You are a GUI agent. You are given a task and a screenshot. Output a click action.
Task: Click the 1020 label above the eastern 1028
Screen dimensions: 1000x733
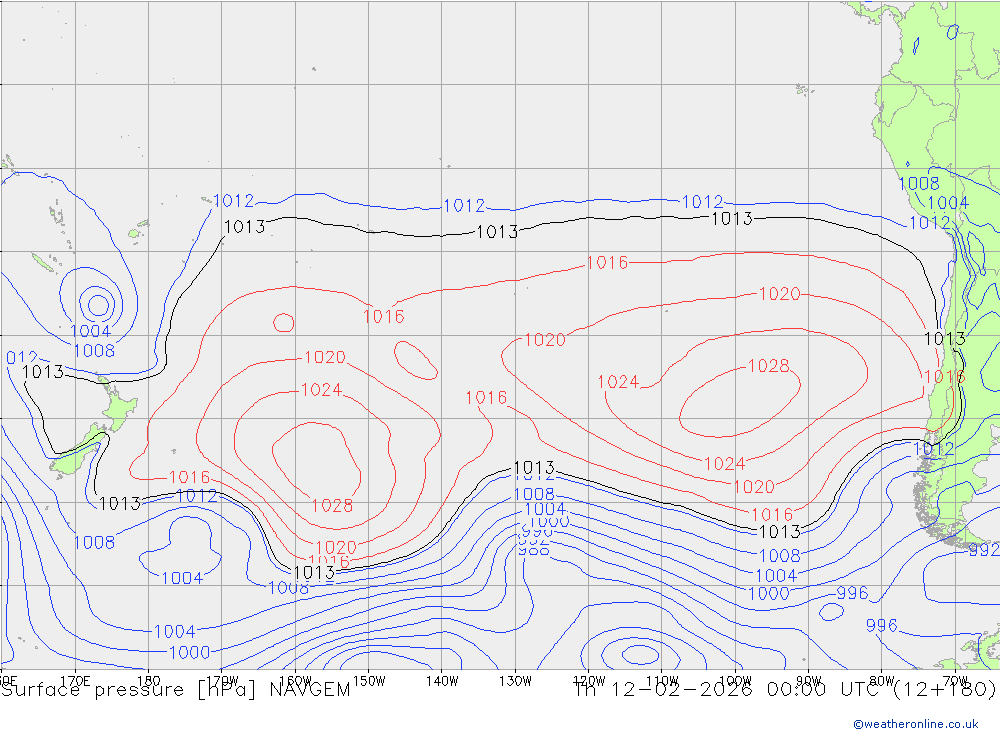pyautogui.click(x=779, y=293)
